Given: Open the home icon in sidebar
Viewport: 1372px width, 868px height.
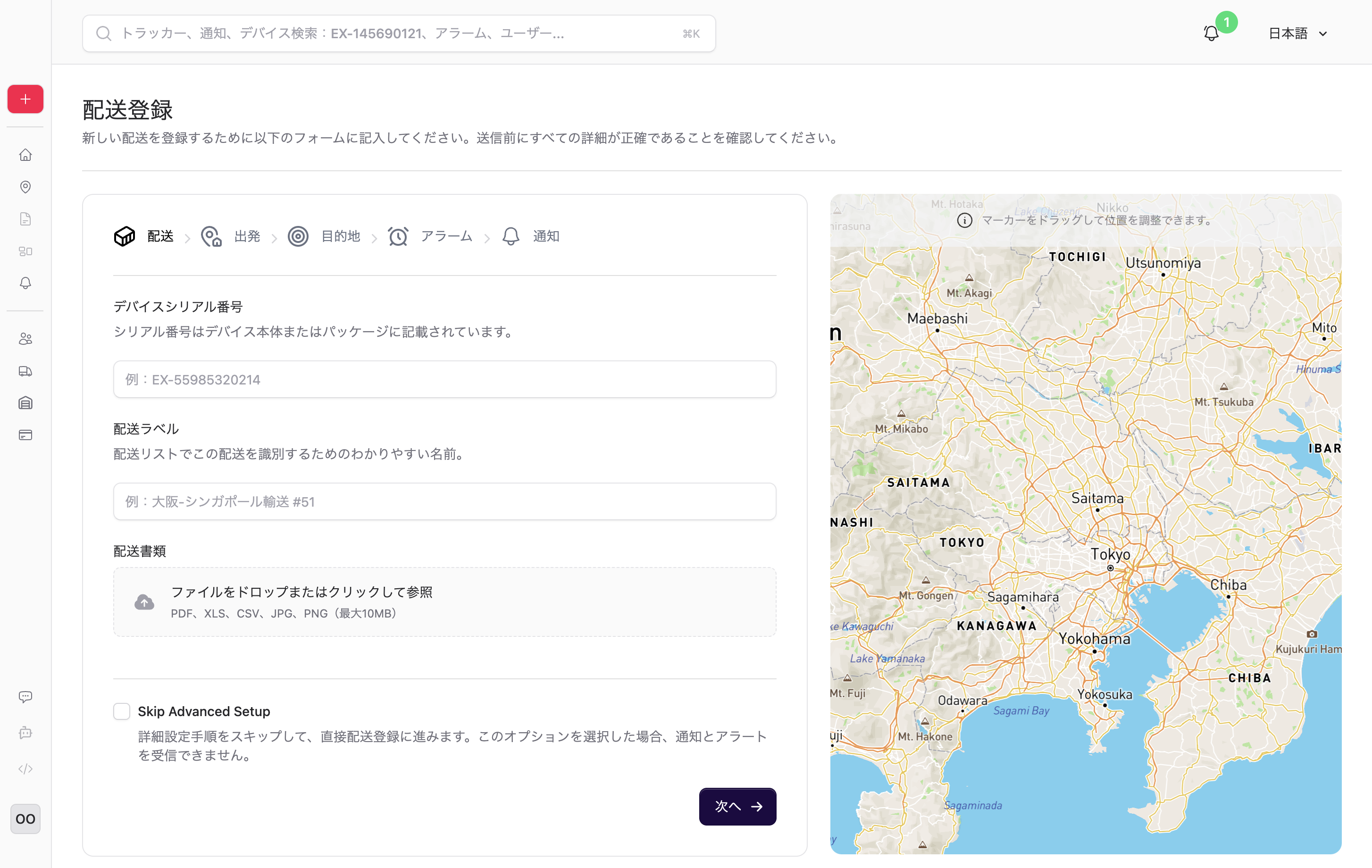Looking at the screenshot, I should (x=25, y=155).
